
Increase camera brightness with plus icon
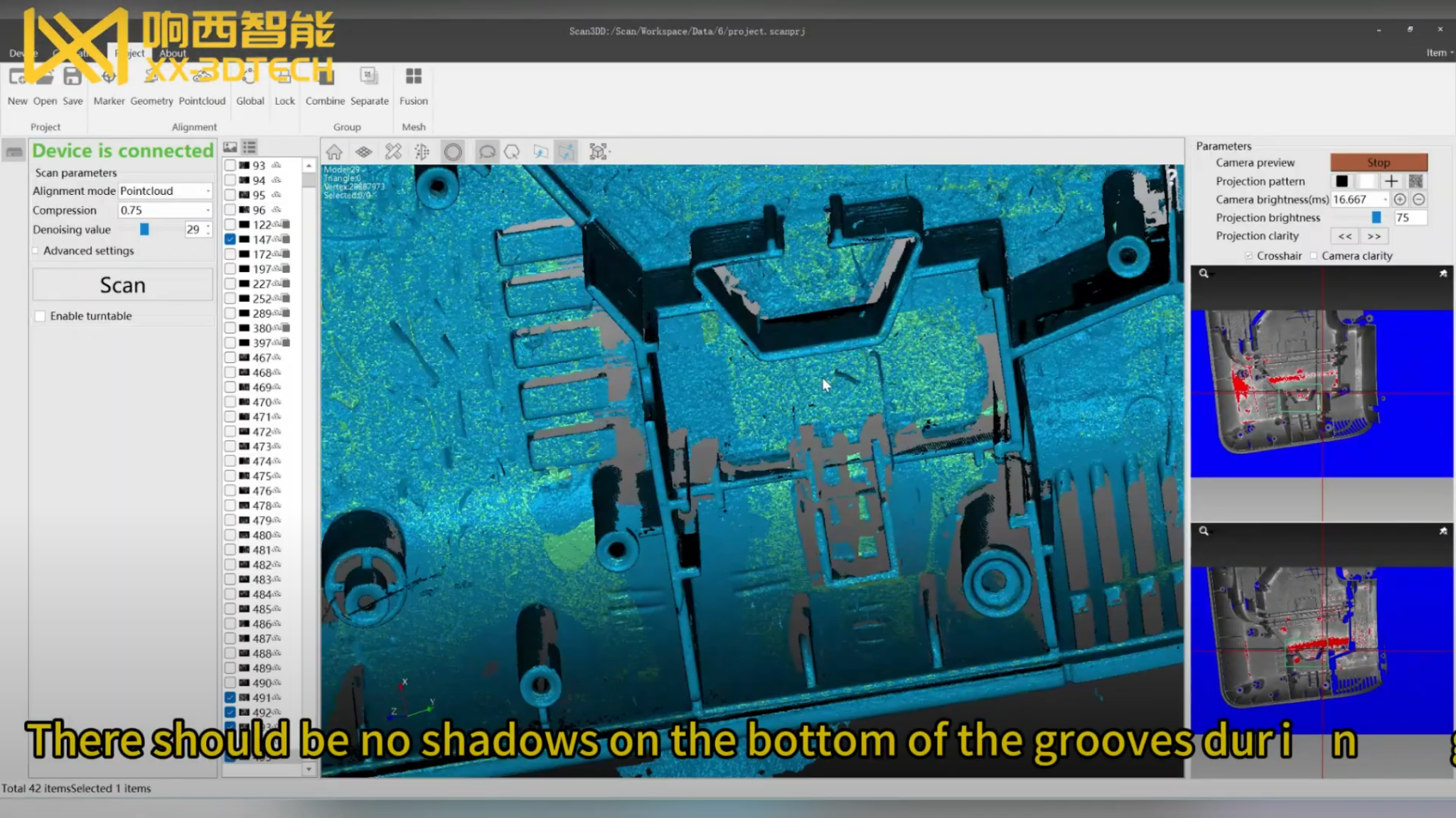pyautogui.click(x=1400, y=200)
